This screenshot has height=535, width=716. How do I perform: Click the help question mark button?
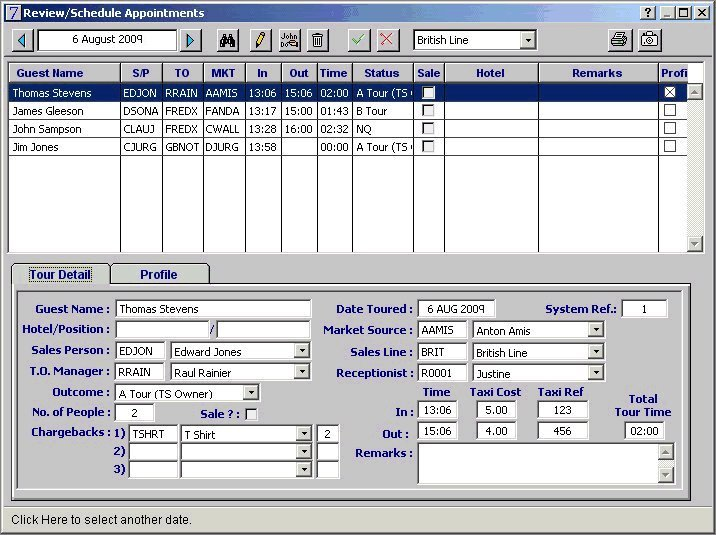[648, 13]
